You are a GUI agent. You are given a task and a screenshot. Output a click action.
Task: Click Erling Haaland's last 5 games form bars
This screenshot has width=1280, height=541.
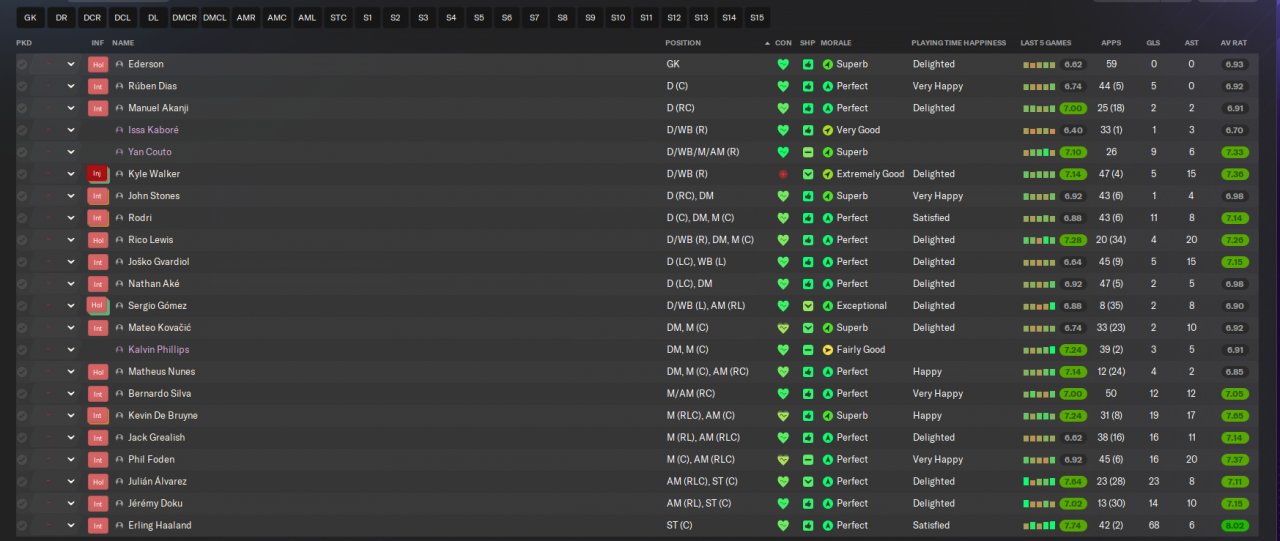click(1038, 526)
